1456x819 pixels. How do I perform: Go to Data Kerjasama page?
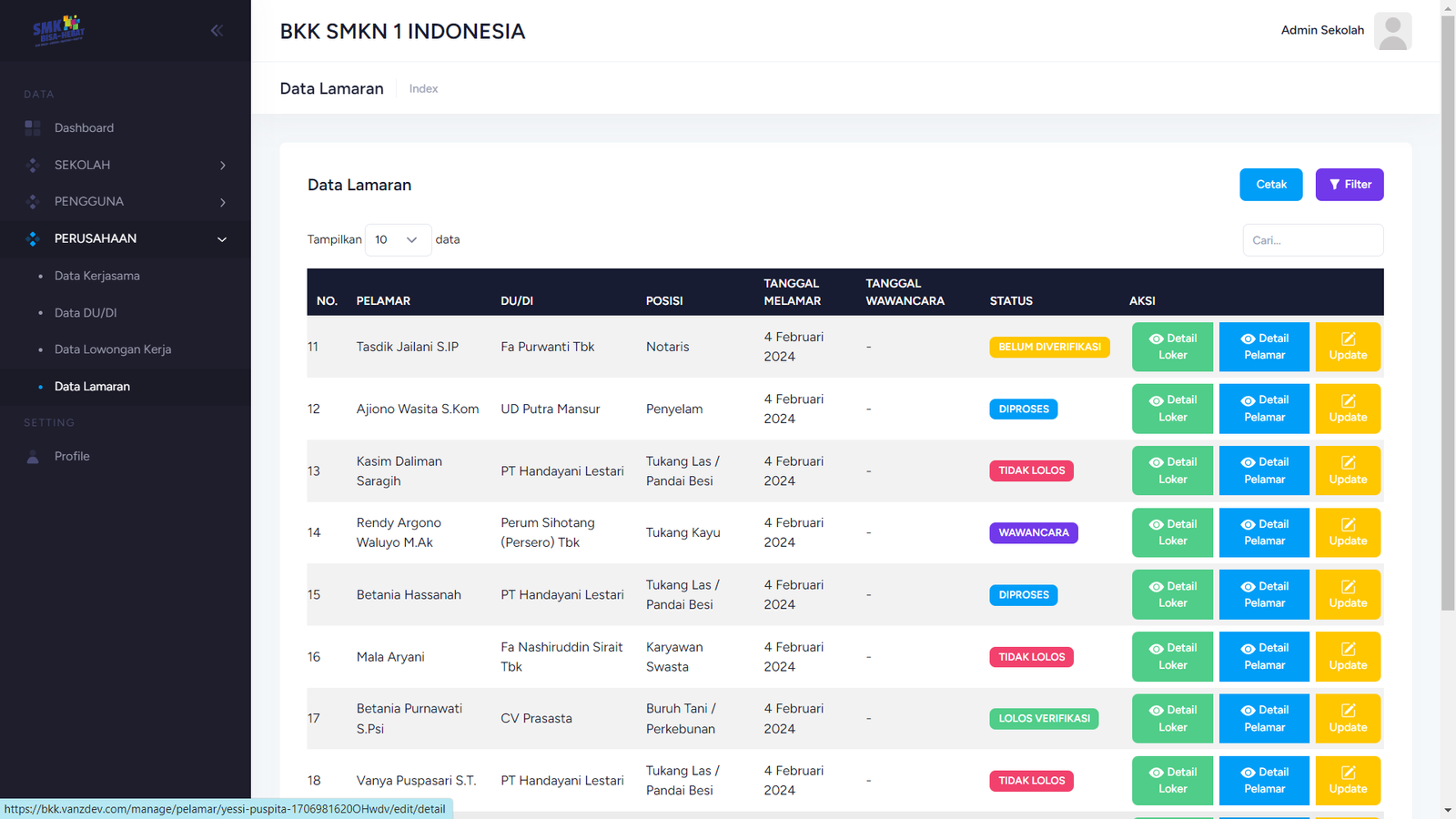tap(96, 276)
